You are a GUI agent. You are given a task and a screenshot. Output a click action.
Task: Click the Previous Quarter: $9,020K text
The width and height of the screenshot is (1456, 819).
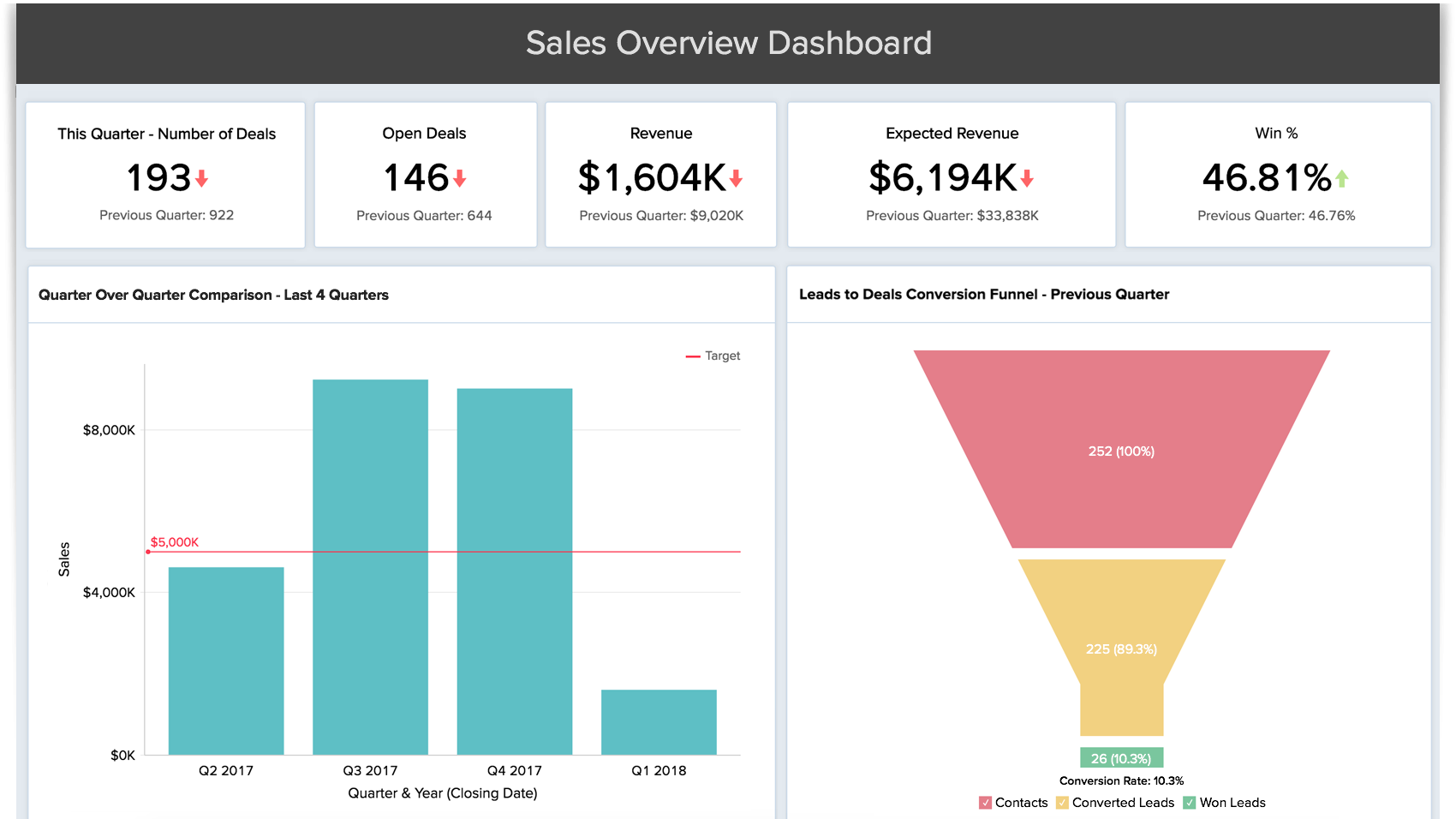(x=661, y=216)
